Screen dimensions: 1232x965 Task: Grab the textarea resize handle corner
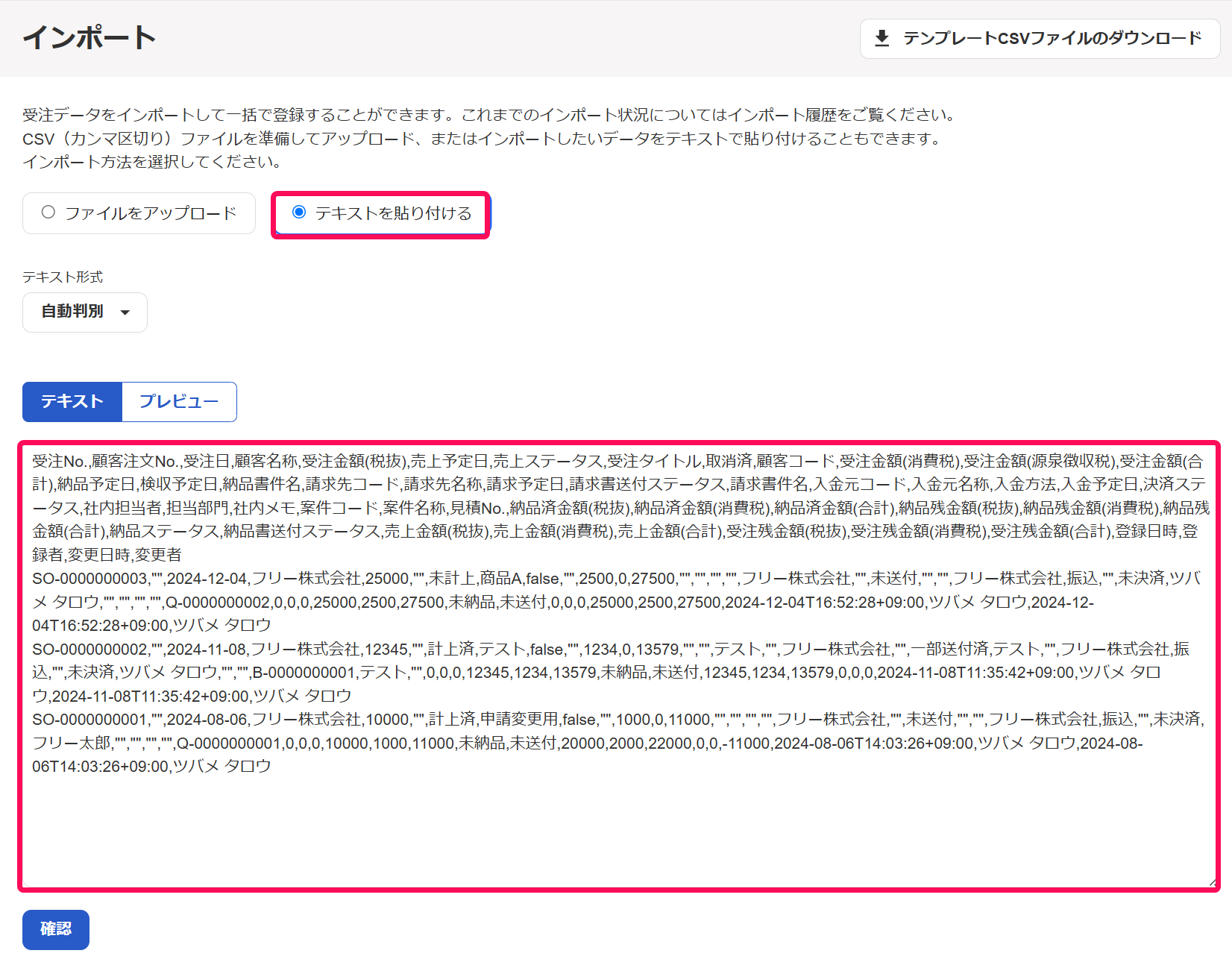[x=1212, y=882]
